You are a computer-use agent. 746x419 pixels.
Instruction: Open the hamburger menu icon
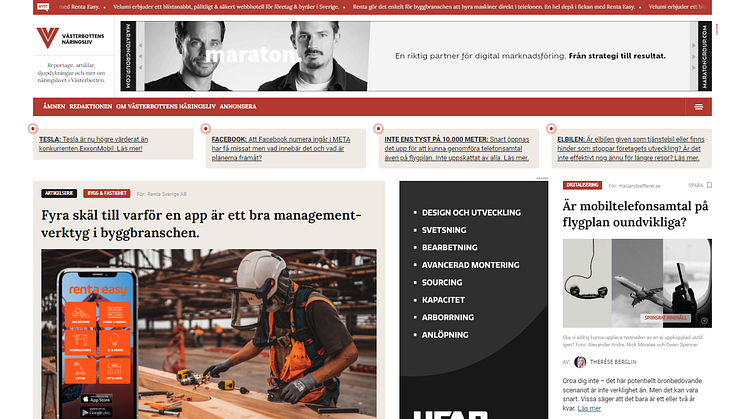pyautogui.click(x=698, y=107)
